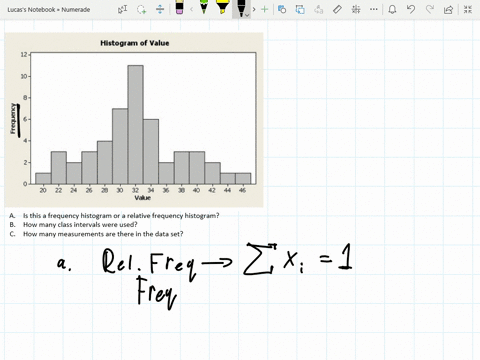This screenshot has width=480, height=360.
Task: Click the 'Value' x-axis label
Action: pyautogui.click(x=142, y=198)
